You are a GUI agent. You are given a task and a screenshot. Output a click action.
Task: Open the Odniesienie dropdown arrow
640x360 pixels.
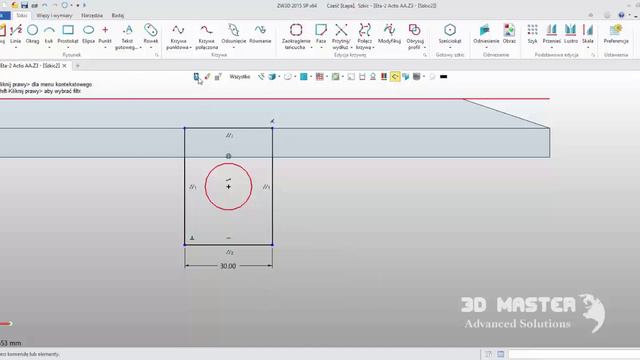[x=486, y=47]
